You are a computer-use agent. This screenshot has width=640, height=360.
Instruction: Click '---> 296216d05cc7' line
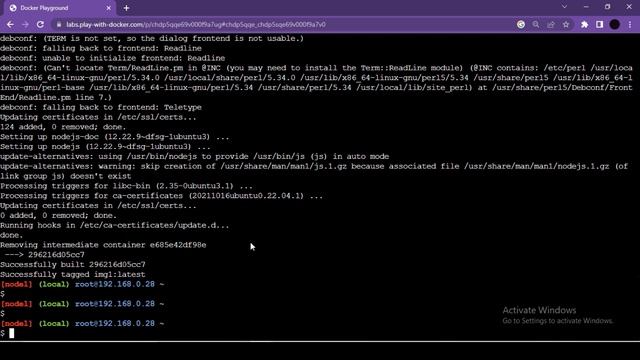[44, 255]
